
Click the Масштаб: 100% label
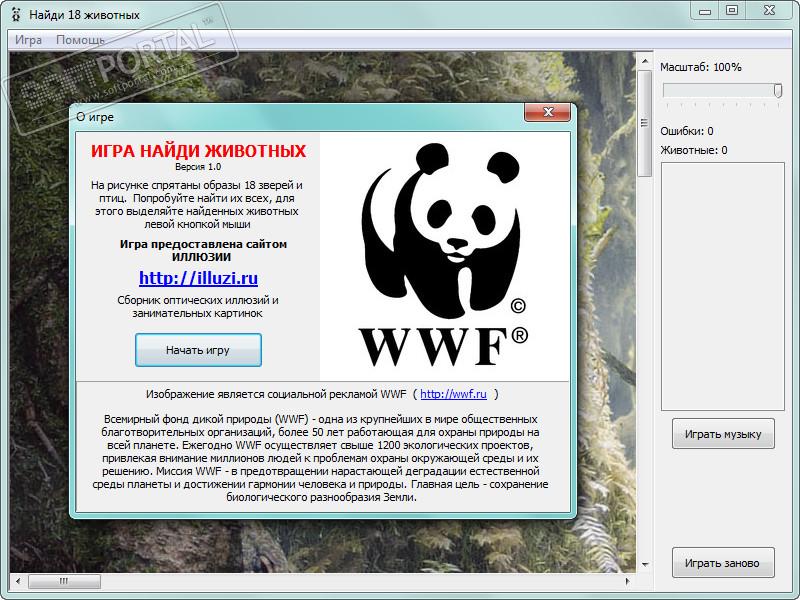tap(701, 67)
